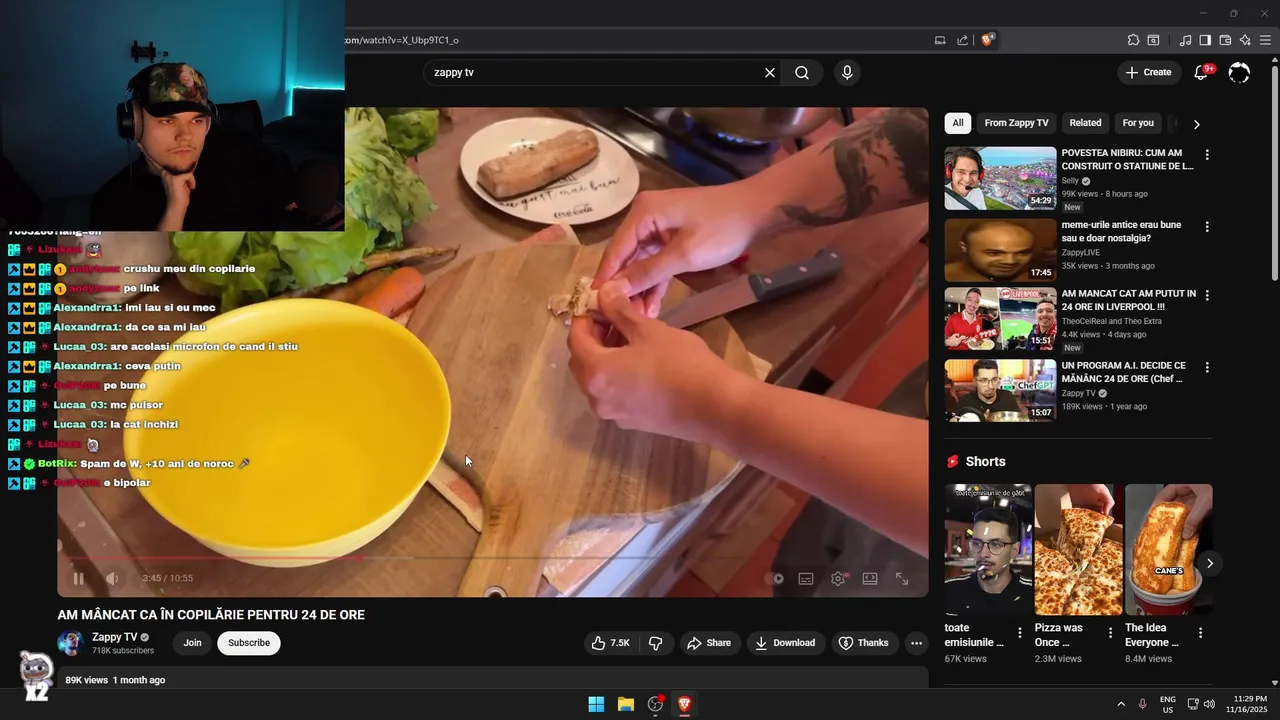Click the Thanks button
This screenshot has width=1280, height=720.
(863, 643)
